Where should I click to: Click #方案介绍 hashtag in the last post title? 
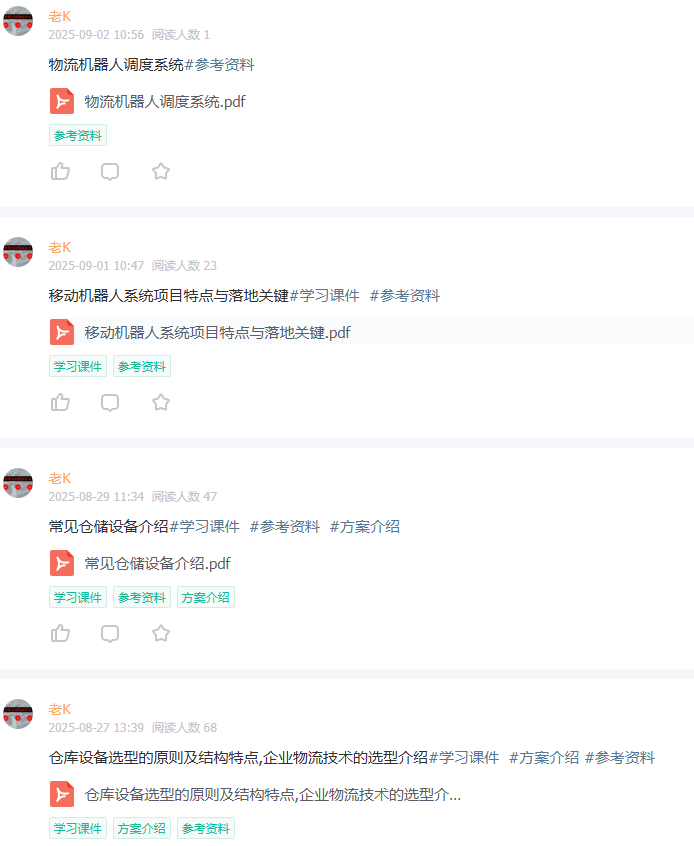pyautogui.click(x=544, y=758)
